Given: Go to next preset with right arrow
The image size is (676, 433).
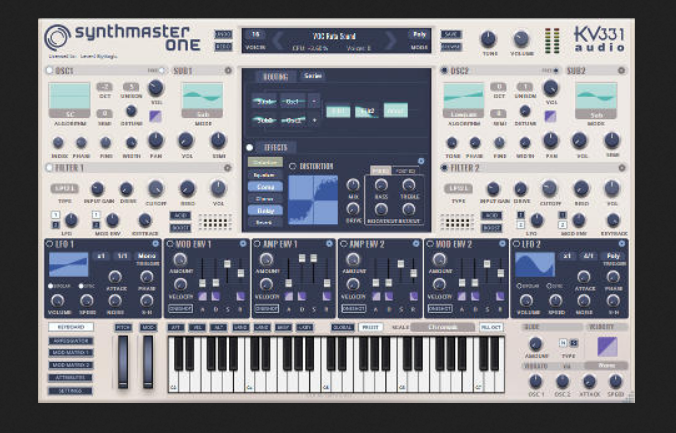Looking at the screenshot, I should pos(391,41).
